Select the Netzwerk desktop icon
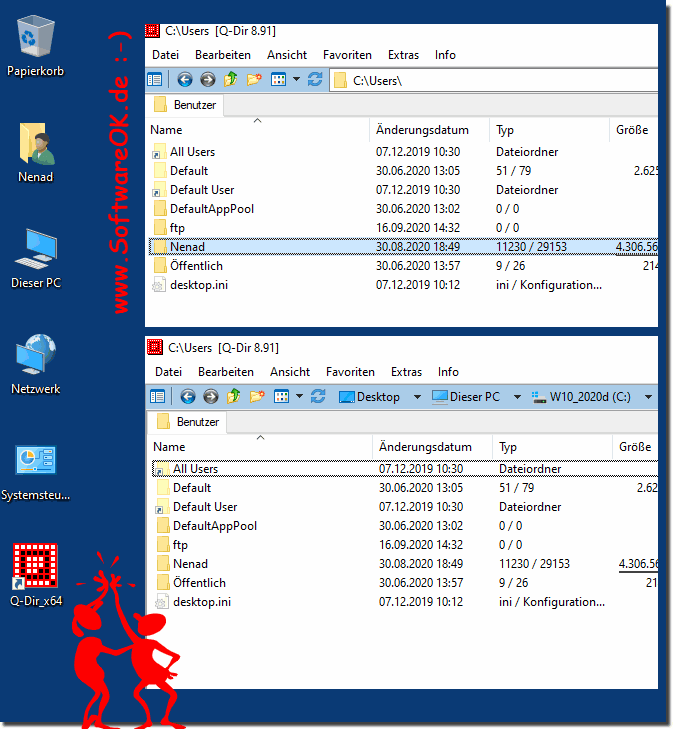The image size is (673, 729). click(x=36, y=364)
